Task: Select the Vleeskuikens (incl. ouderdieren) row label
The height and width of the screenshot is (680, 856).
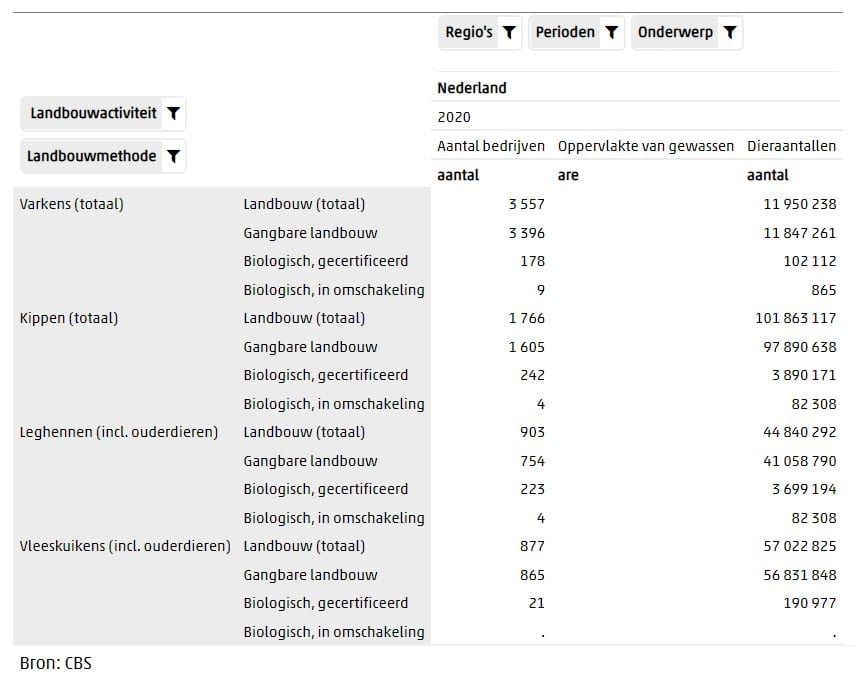Action: (125, 546)
